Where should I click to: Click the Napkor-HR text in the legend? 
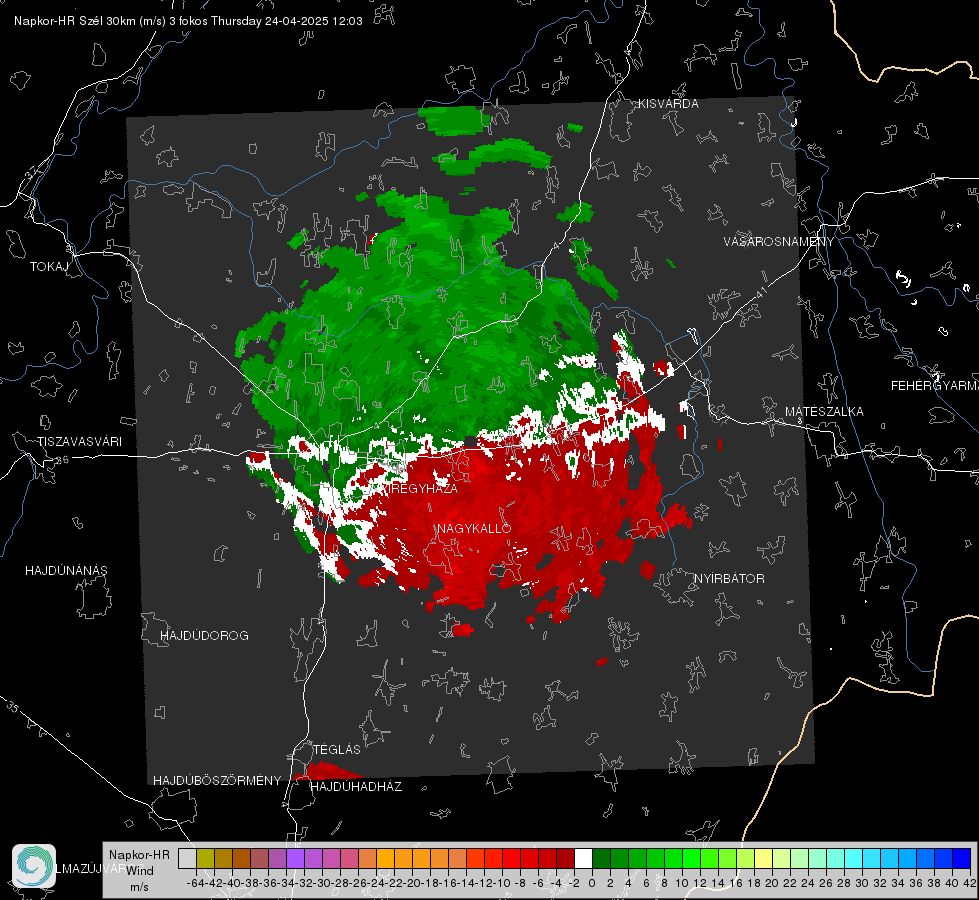pos(139,855)
